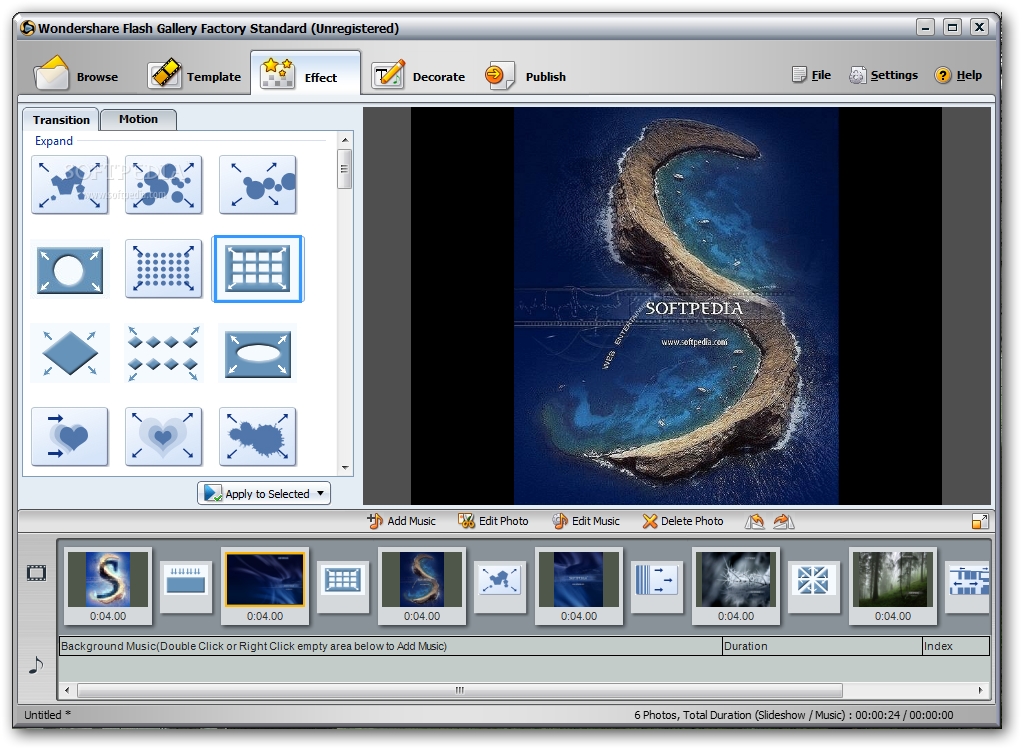Click Delete Photo in the toolbar
This screenshot has width=1022, height=749.
pyautogui.click(x=683, y=521)
